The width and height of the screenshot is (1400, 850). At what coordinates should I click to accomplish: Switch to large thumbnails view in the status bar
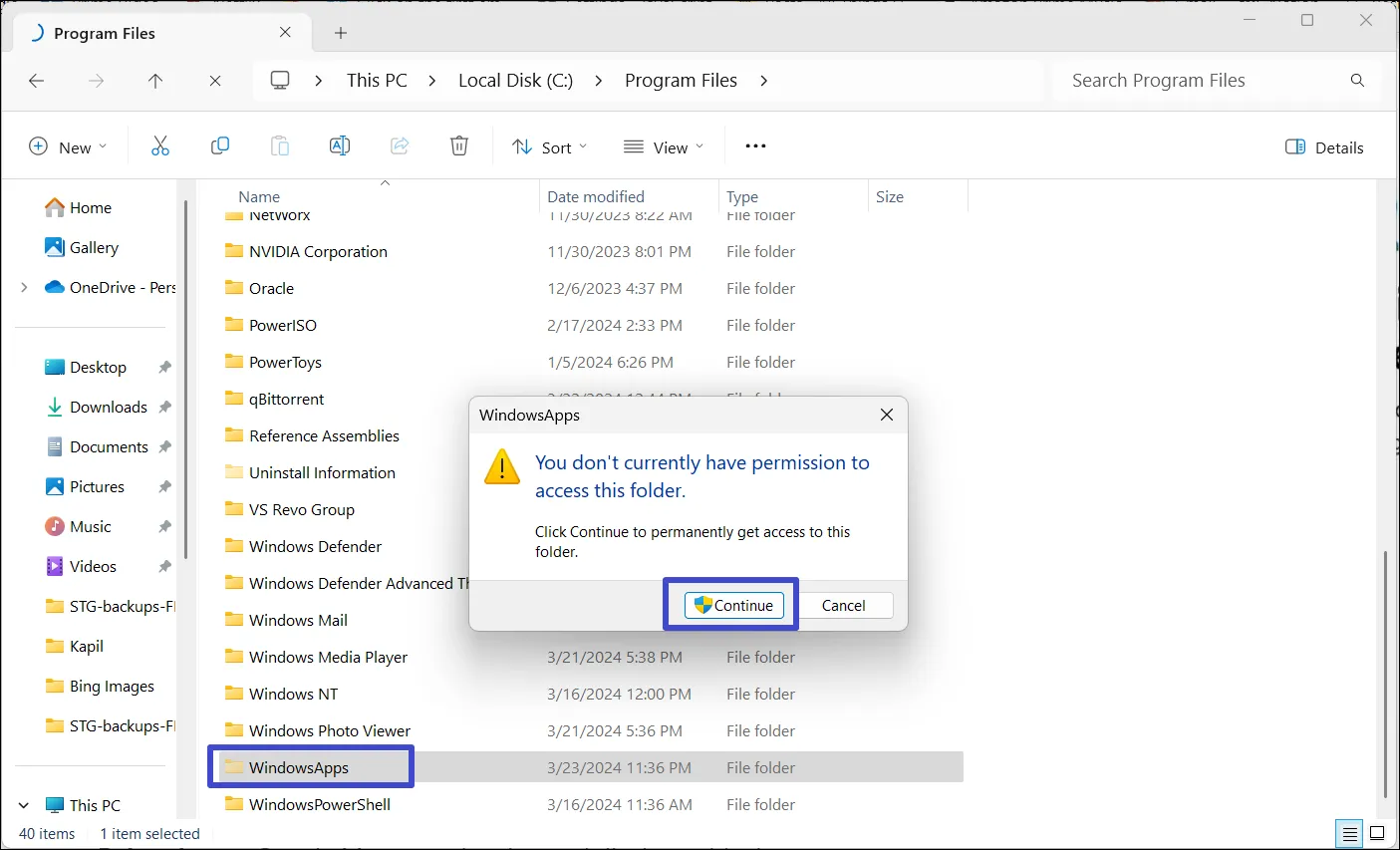click(1377, 833)
